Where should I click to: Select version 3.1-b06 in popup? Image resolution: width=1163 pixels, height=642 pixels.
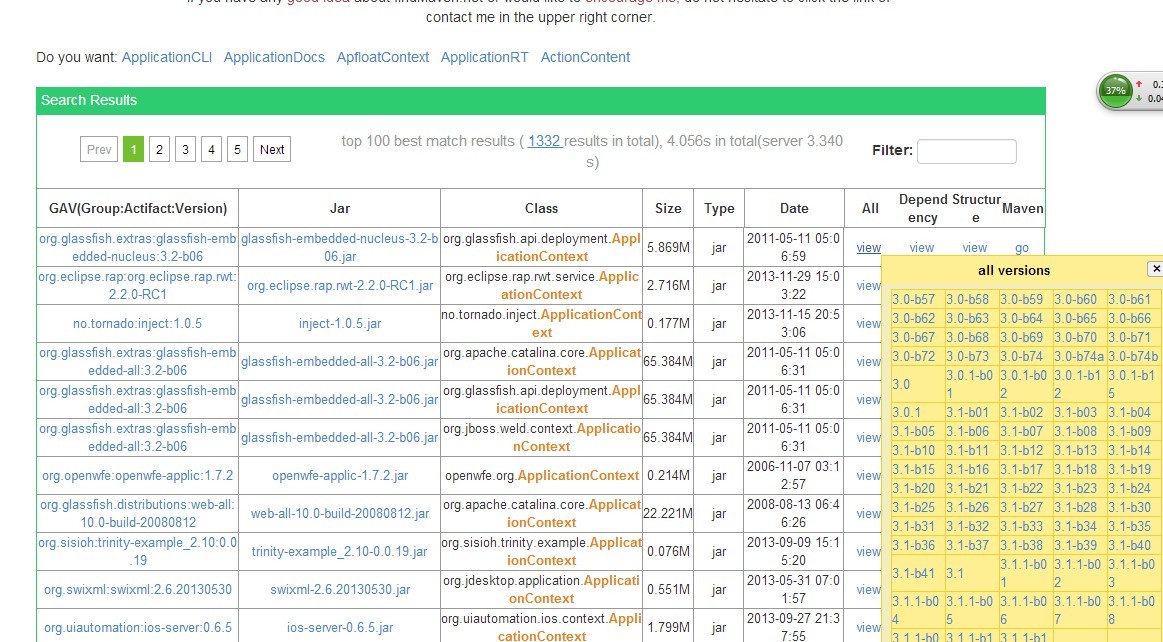967,431
